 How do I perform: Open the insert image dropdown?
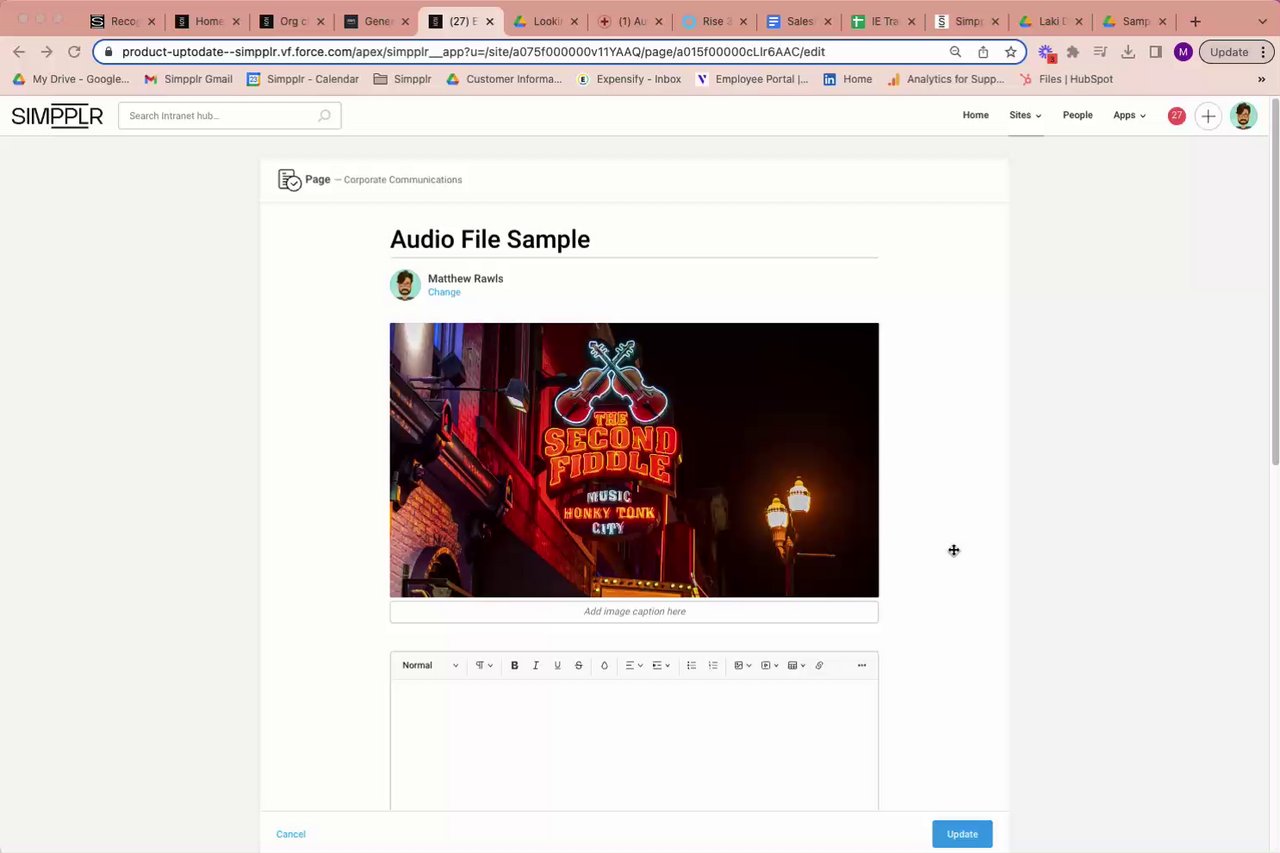[x=743, y=665]
